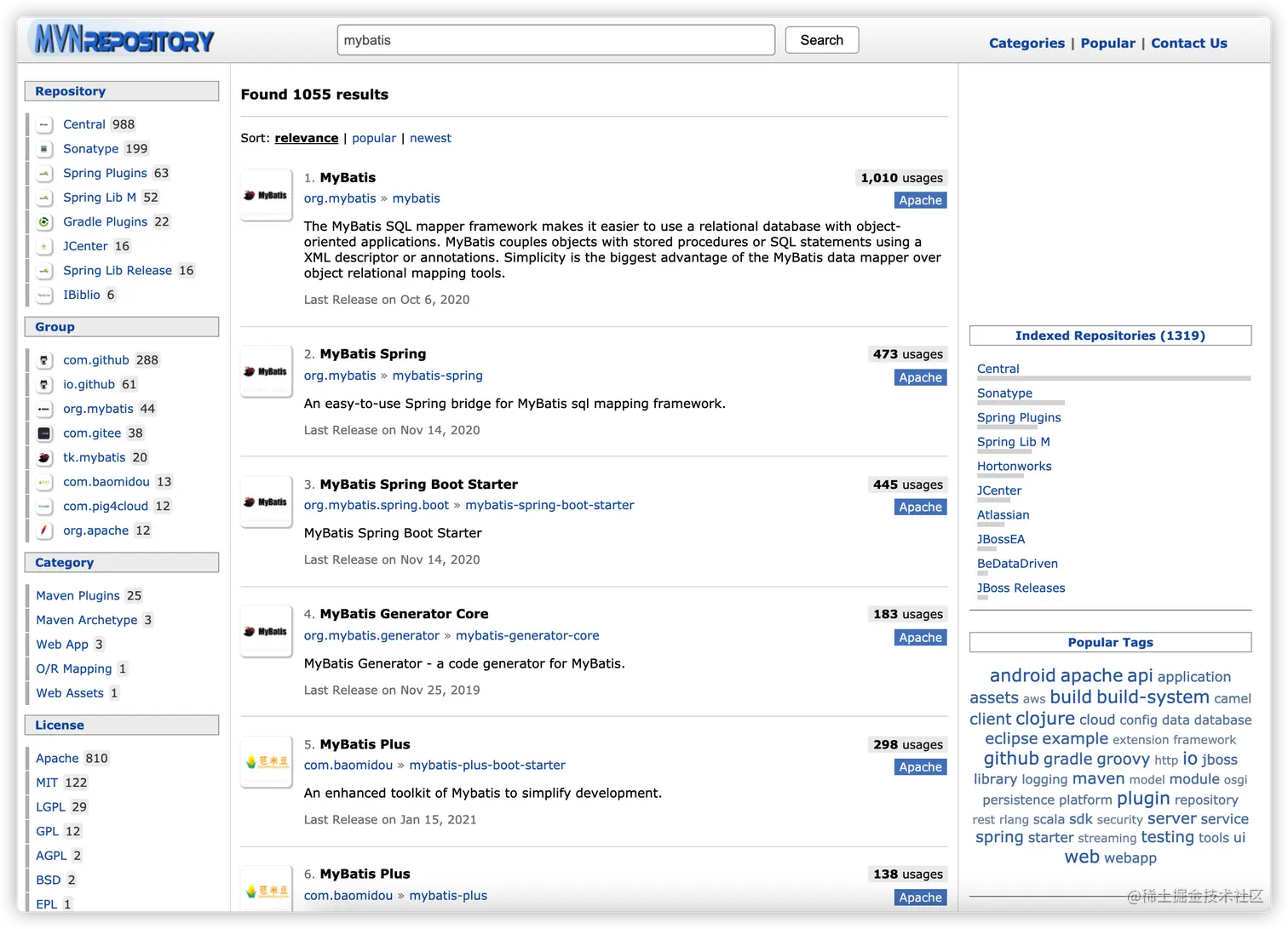1288x929 pixels.
Task: Filter by Apache license in sidebar
Action: pyautogui.click(x=57, y=759)
